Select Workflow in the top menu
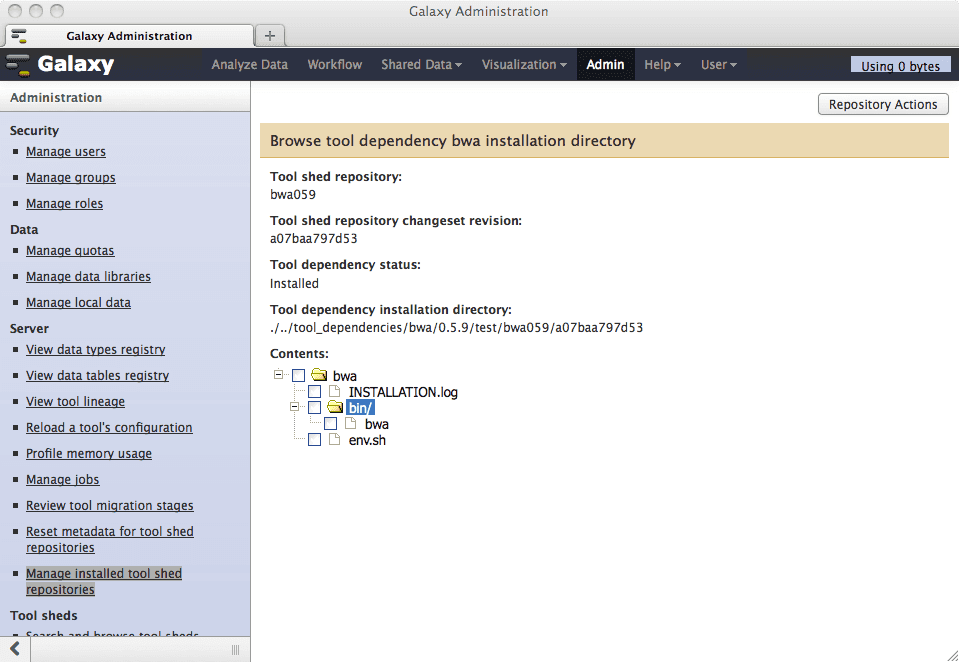The height and width of the screenshot is (662, 959). pyautogui.click(x=334, y=65)
